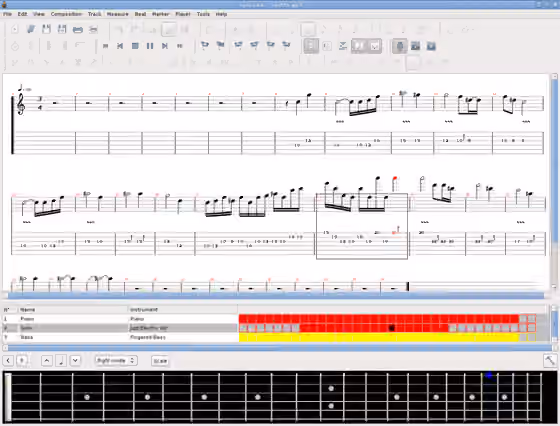Pause playback
Screen dimensions: 560x426
pyautogui.click(x=150, y=46)
